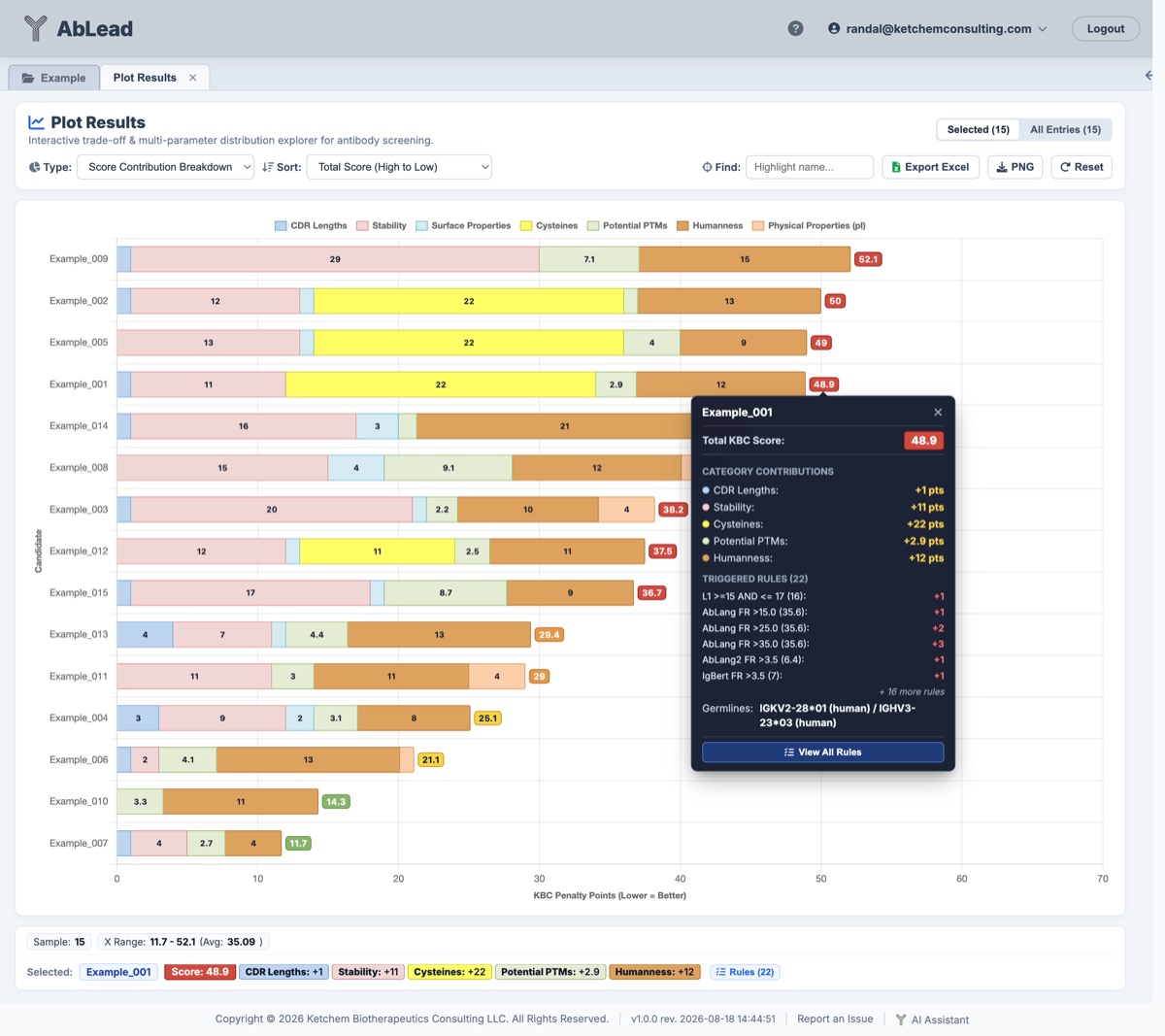Click the Cysteines: +22 chip

coord(449,972)
